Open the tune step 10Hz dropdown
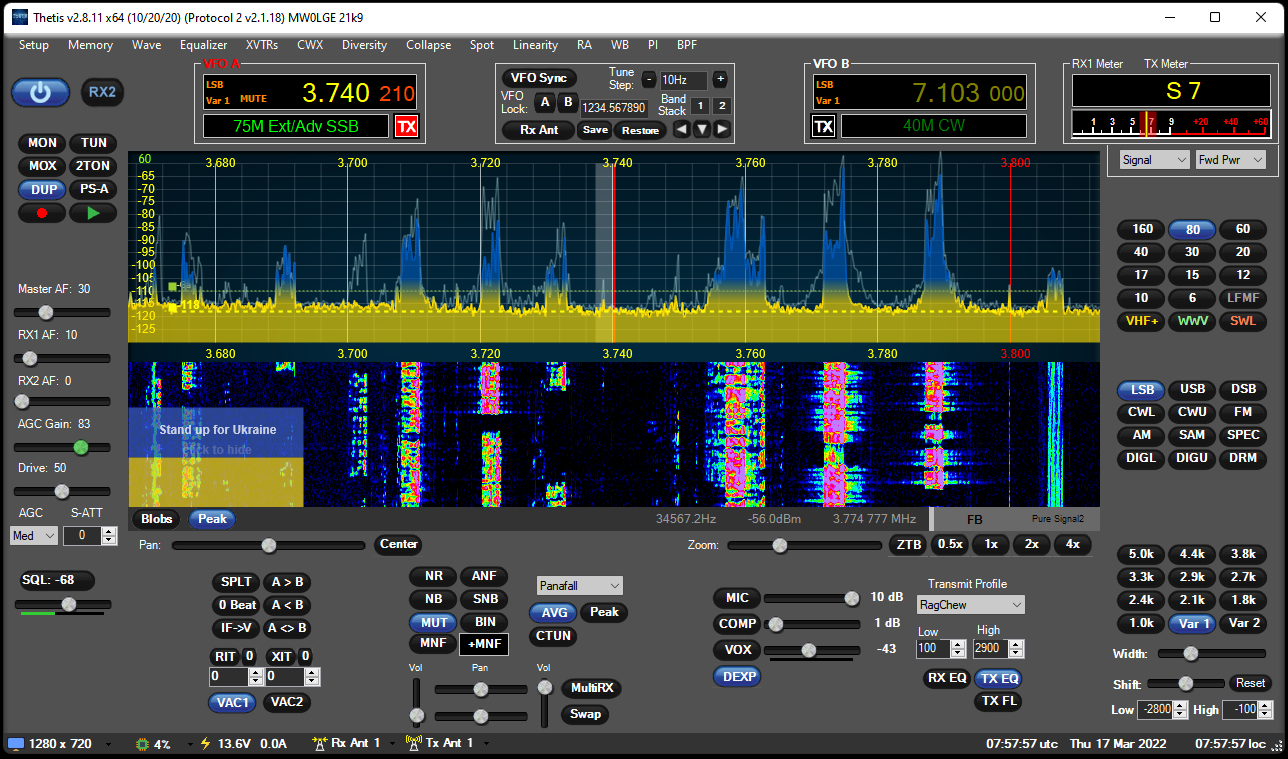 [684, 80]
